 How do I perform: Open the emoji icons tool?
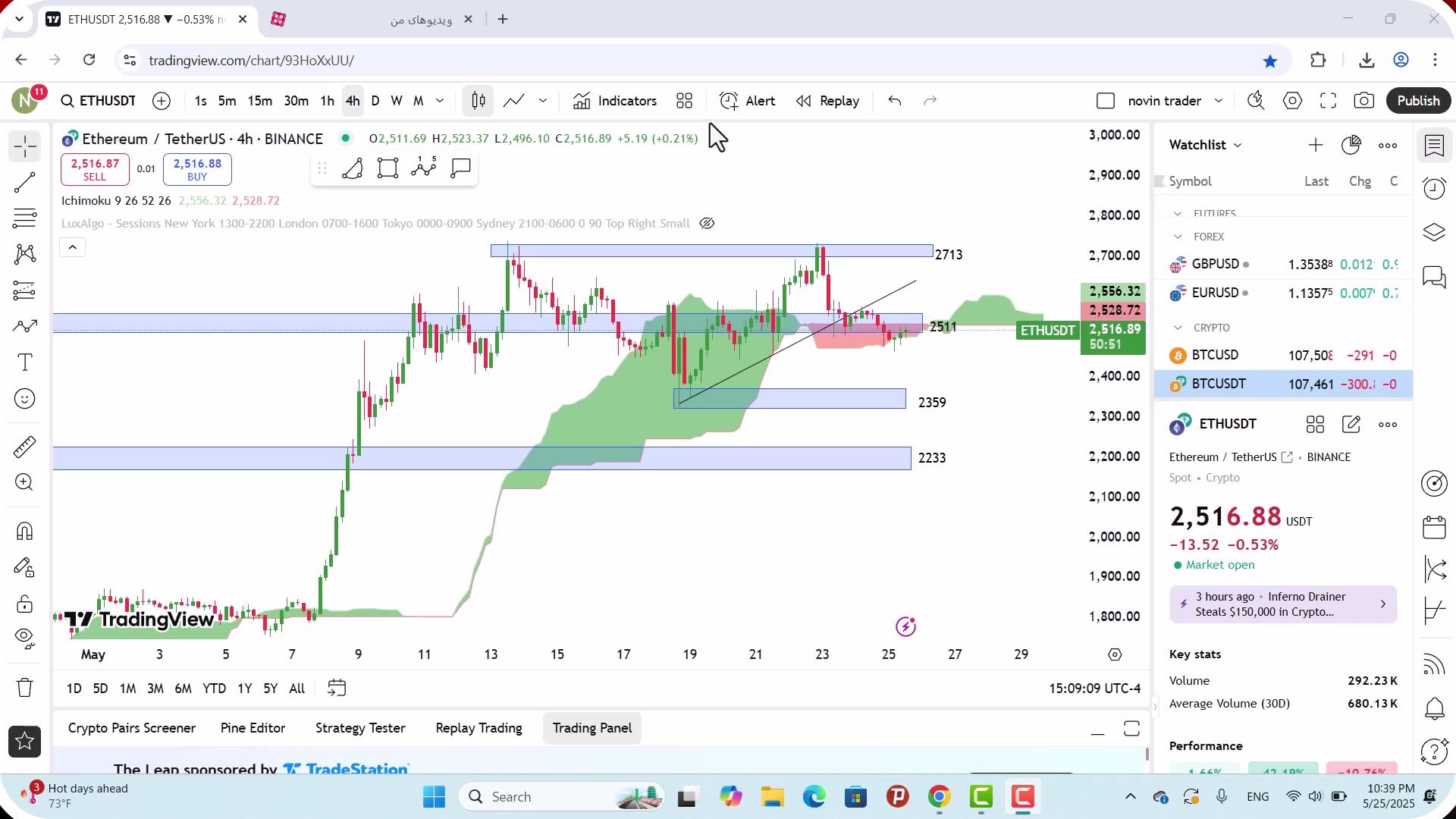[x=25, y=399]
